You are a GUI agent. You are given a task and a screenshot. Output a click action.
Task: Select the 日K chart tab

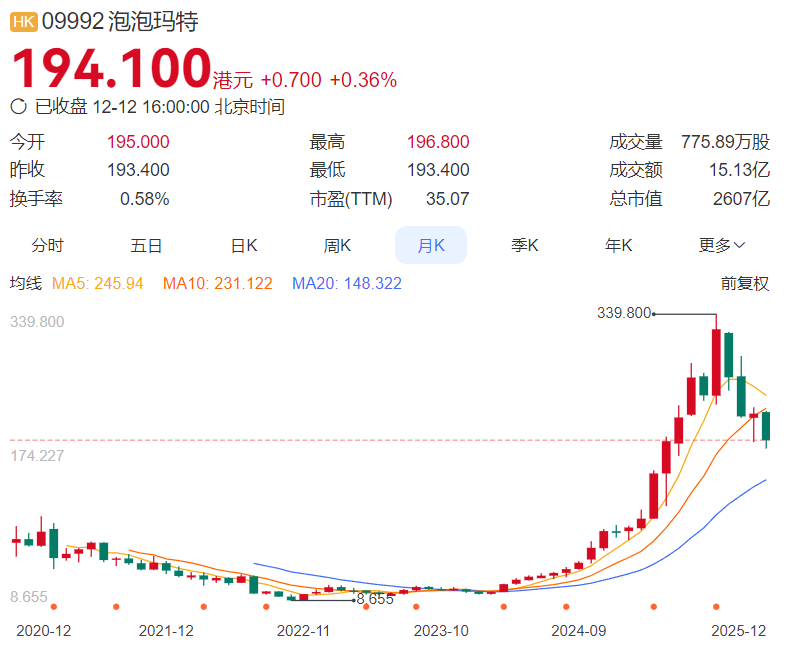click(x=244, y=245)
